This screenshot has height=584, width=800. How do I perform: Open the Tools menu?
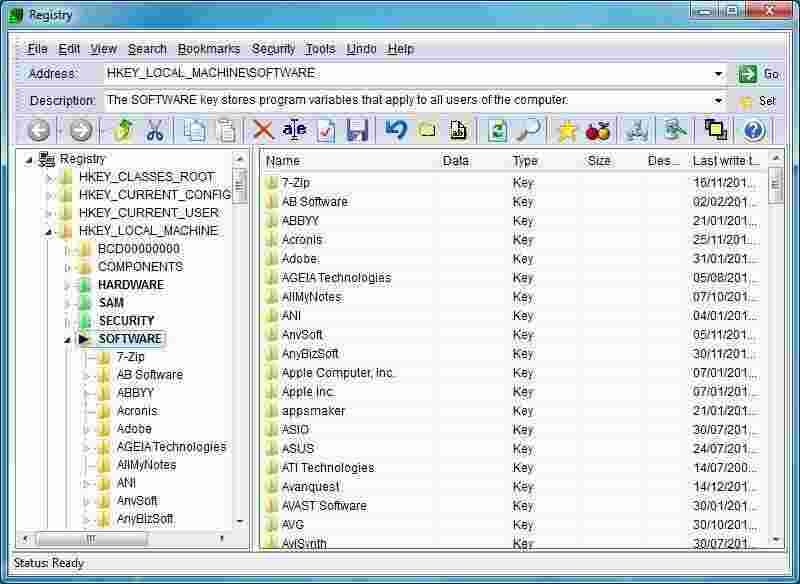pos(319,48)
